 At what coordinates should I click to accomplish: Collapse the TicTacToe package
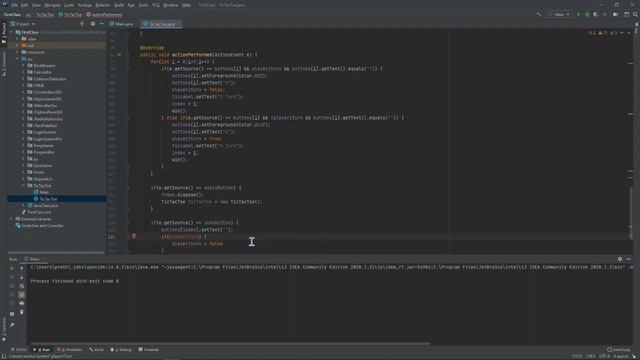pos(24,185)
